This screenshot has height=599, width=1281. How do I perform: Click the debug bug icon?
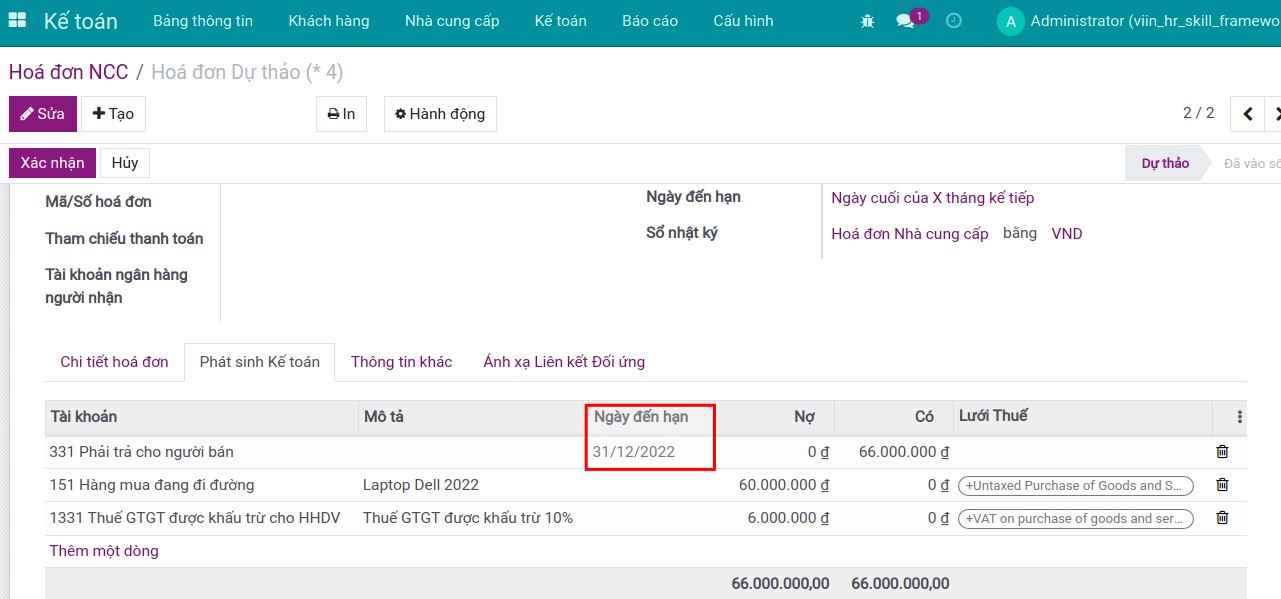pyautogui.click(x=867, y=21)
